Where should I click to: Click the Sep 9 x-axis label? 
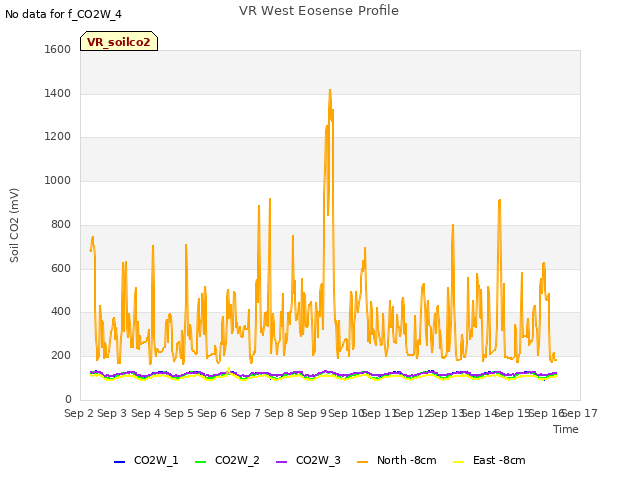[x=312, y=413]
